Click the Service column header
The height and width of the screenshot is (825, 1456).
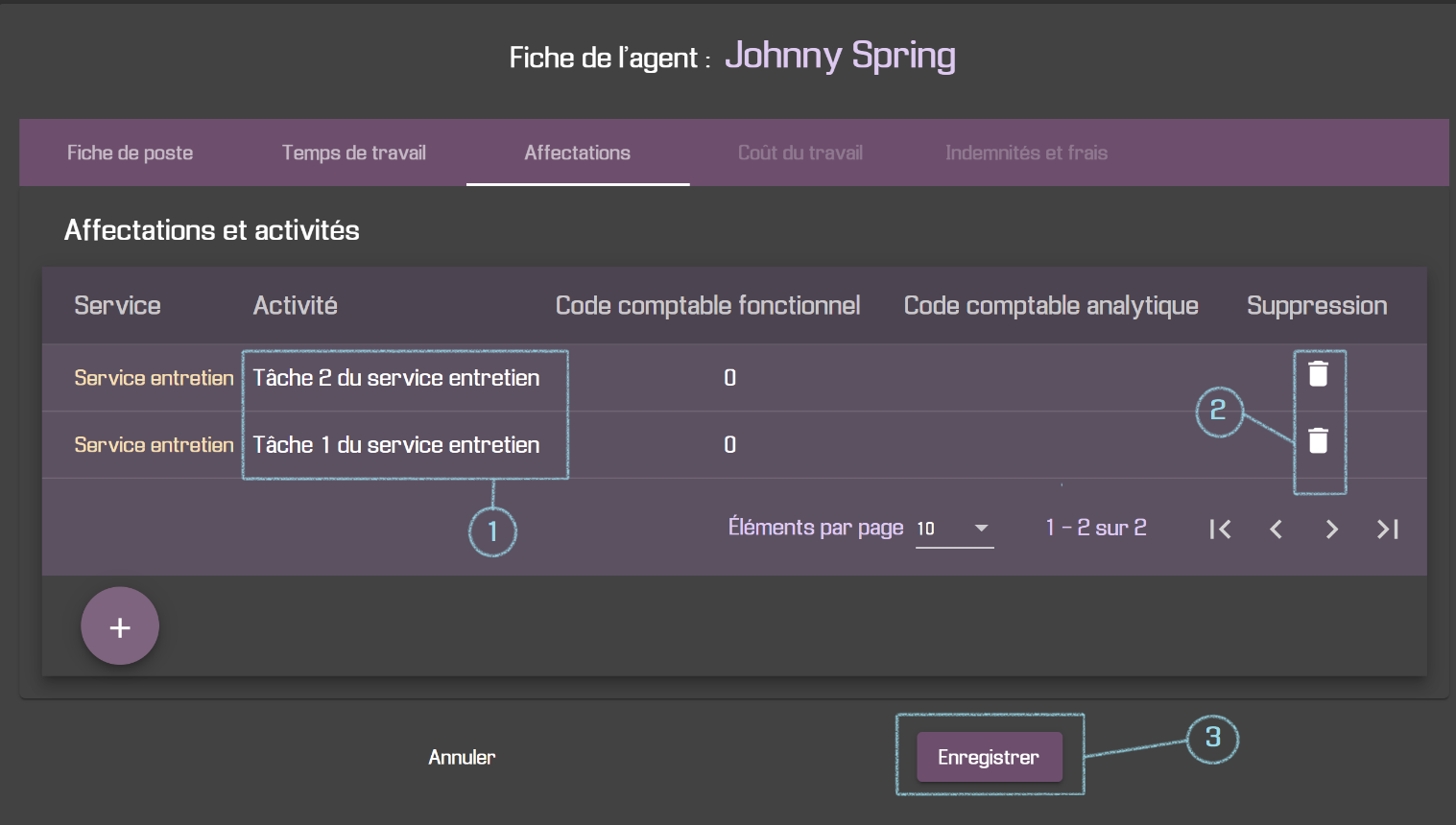117,306
